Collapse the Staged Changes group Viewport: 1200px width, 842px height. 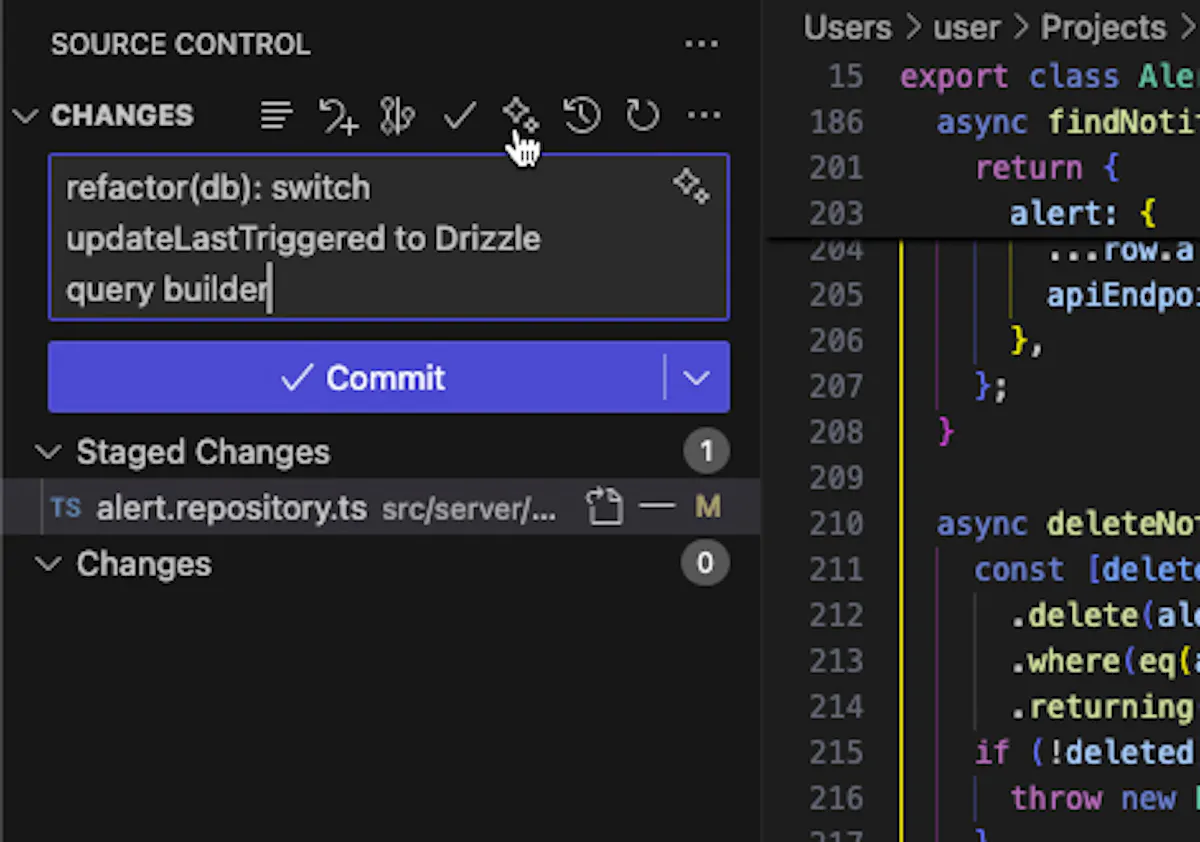click(47, 452)
